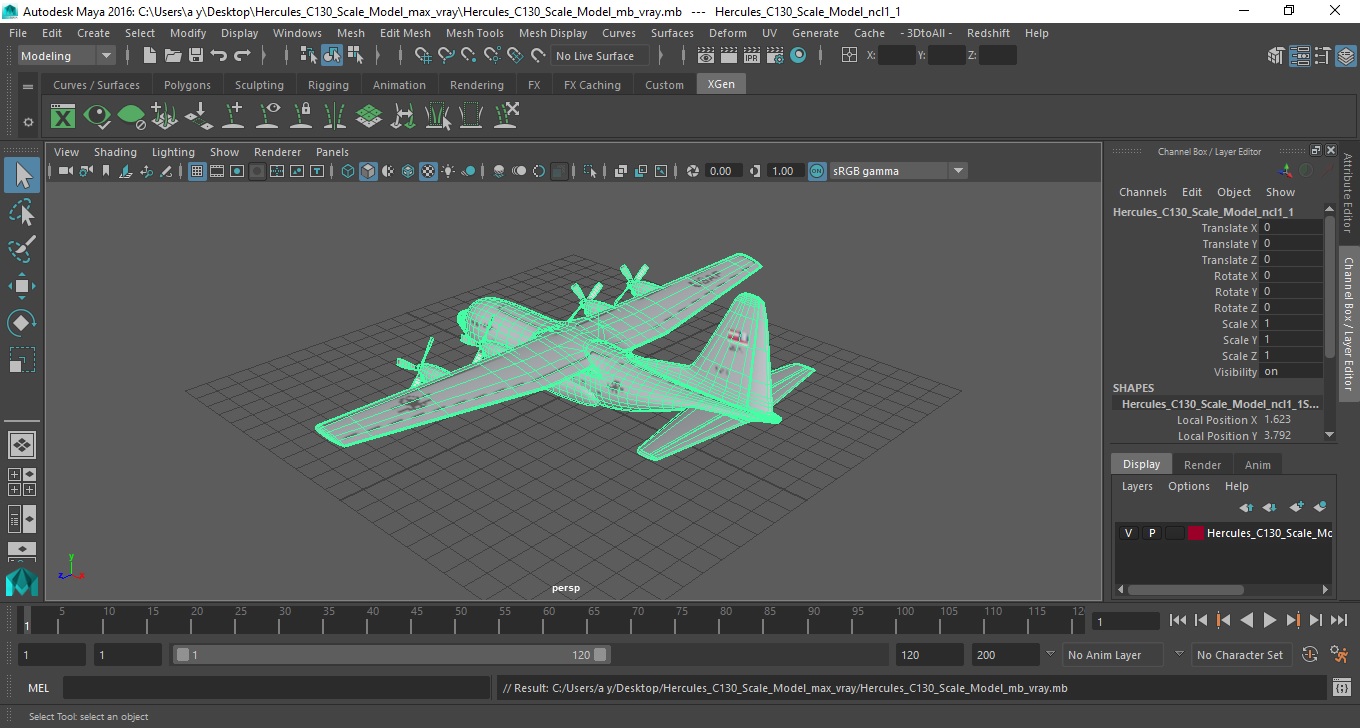The width and height of the screenshot is (1360, 728).
Task: Open the Attribute Editor side tab
Action: [1348, 192]
